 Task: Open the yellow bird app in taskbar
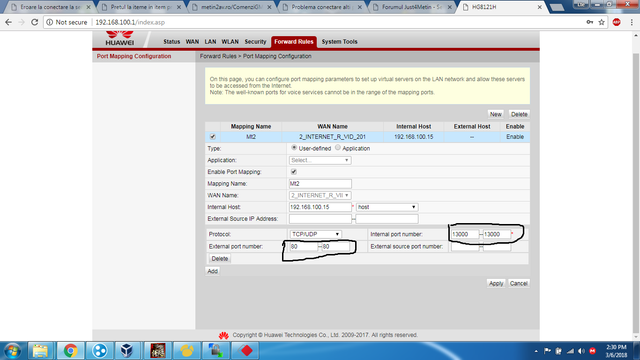187,351
